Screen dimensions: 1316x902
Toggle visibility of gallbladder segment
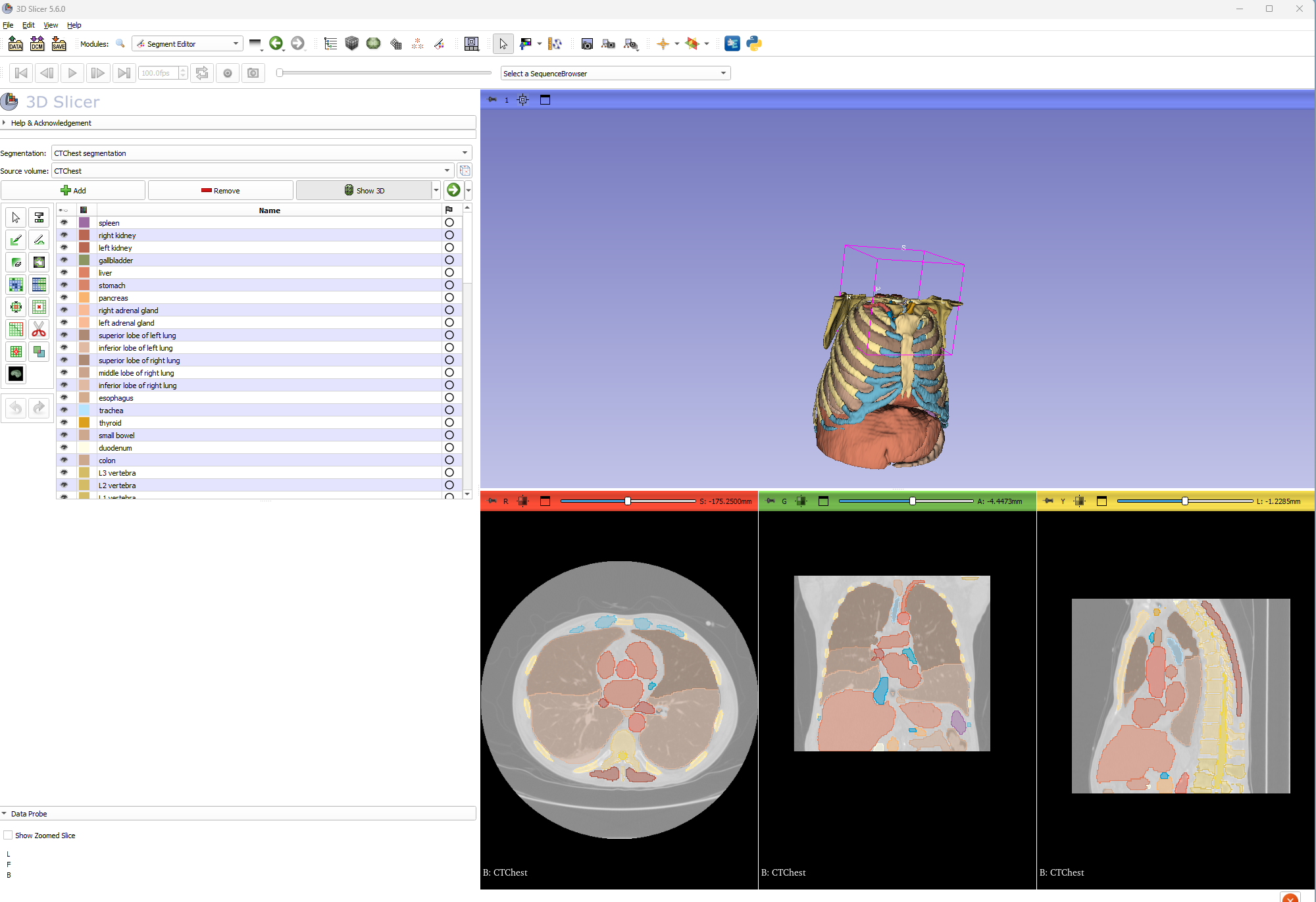[64, 261]
